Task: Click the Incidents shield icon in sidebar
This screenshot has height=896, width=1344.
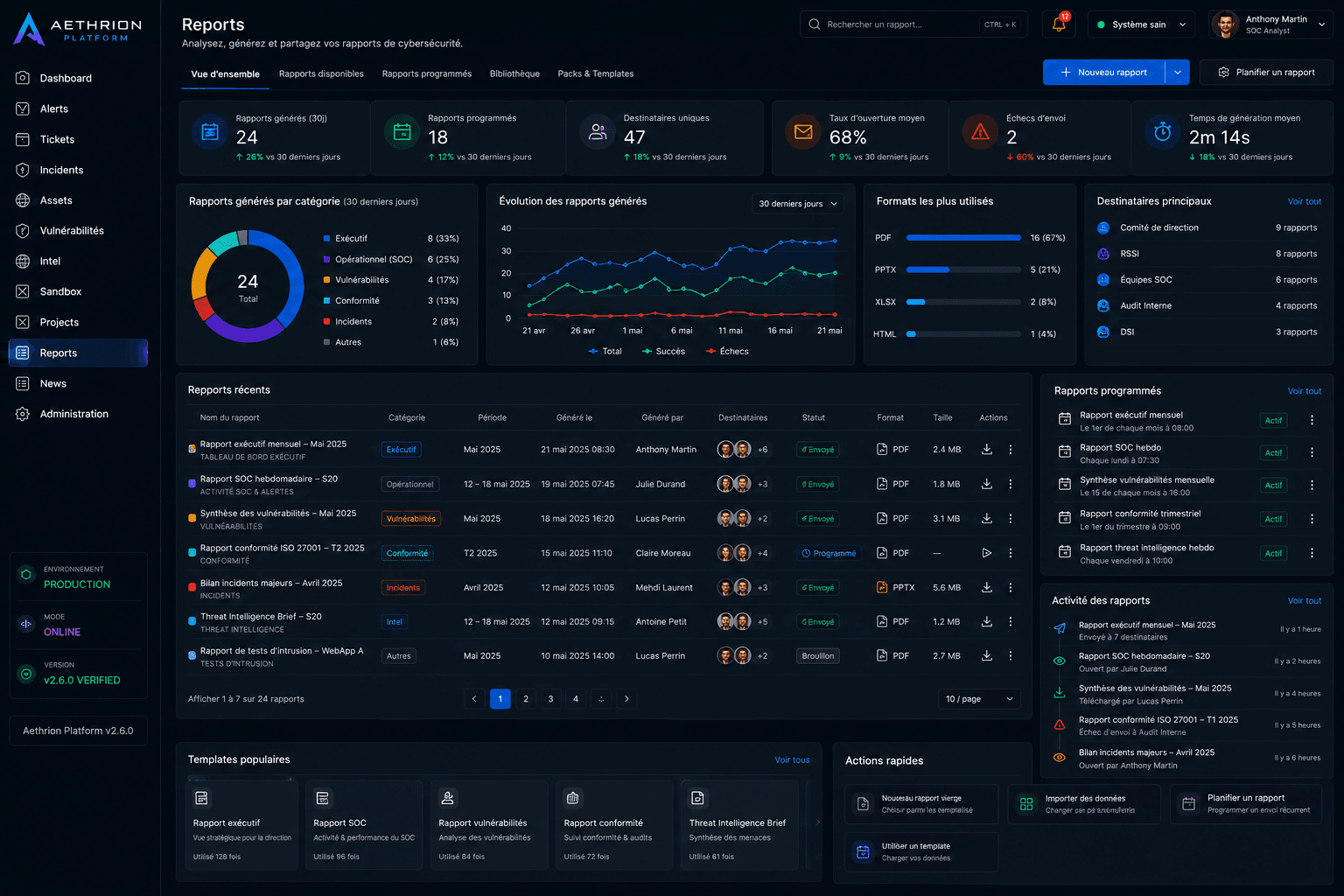Action: (23, 170)
